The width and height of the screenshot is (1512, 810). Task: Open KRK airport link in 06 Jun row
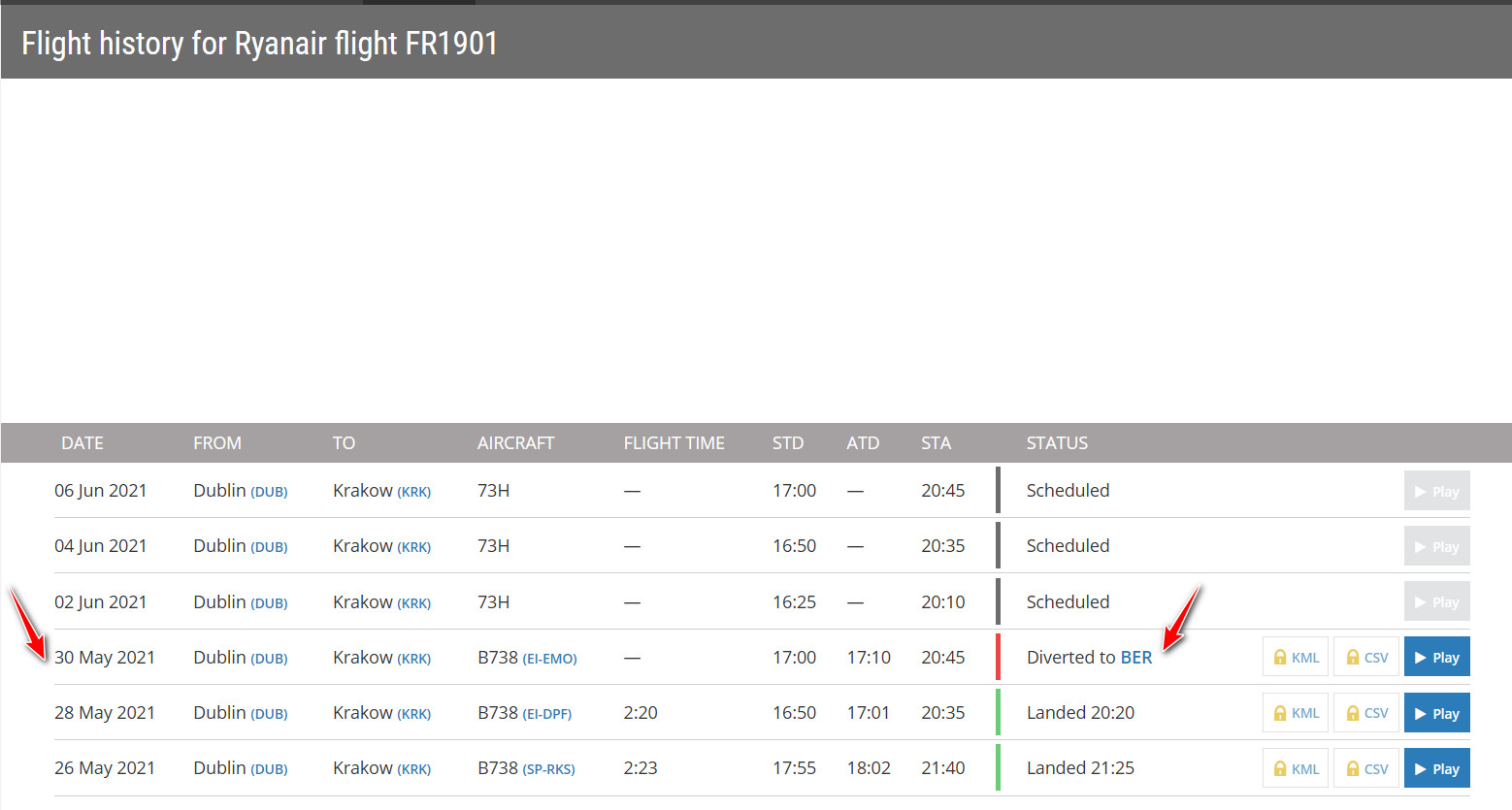[414, 492]
